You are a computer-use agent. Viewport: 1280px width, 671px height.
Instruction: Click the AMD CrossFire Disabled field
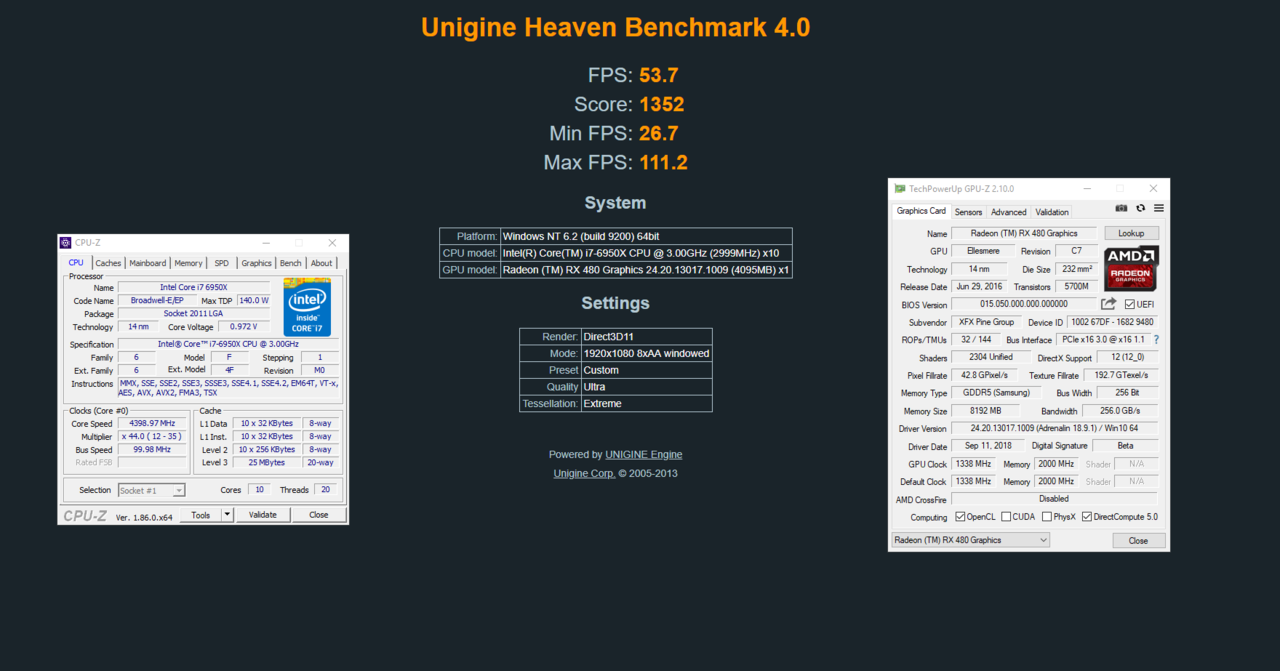click(1054, 499)
